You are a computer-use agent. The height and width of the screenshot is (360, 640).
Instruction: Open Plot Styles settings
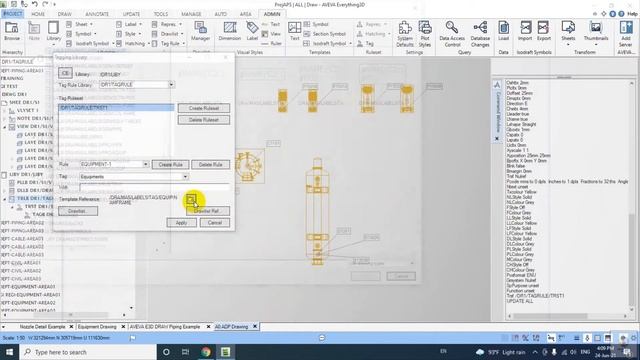[x=425, y=34]
